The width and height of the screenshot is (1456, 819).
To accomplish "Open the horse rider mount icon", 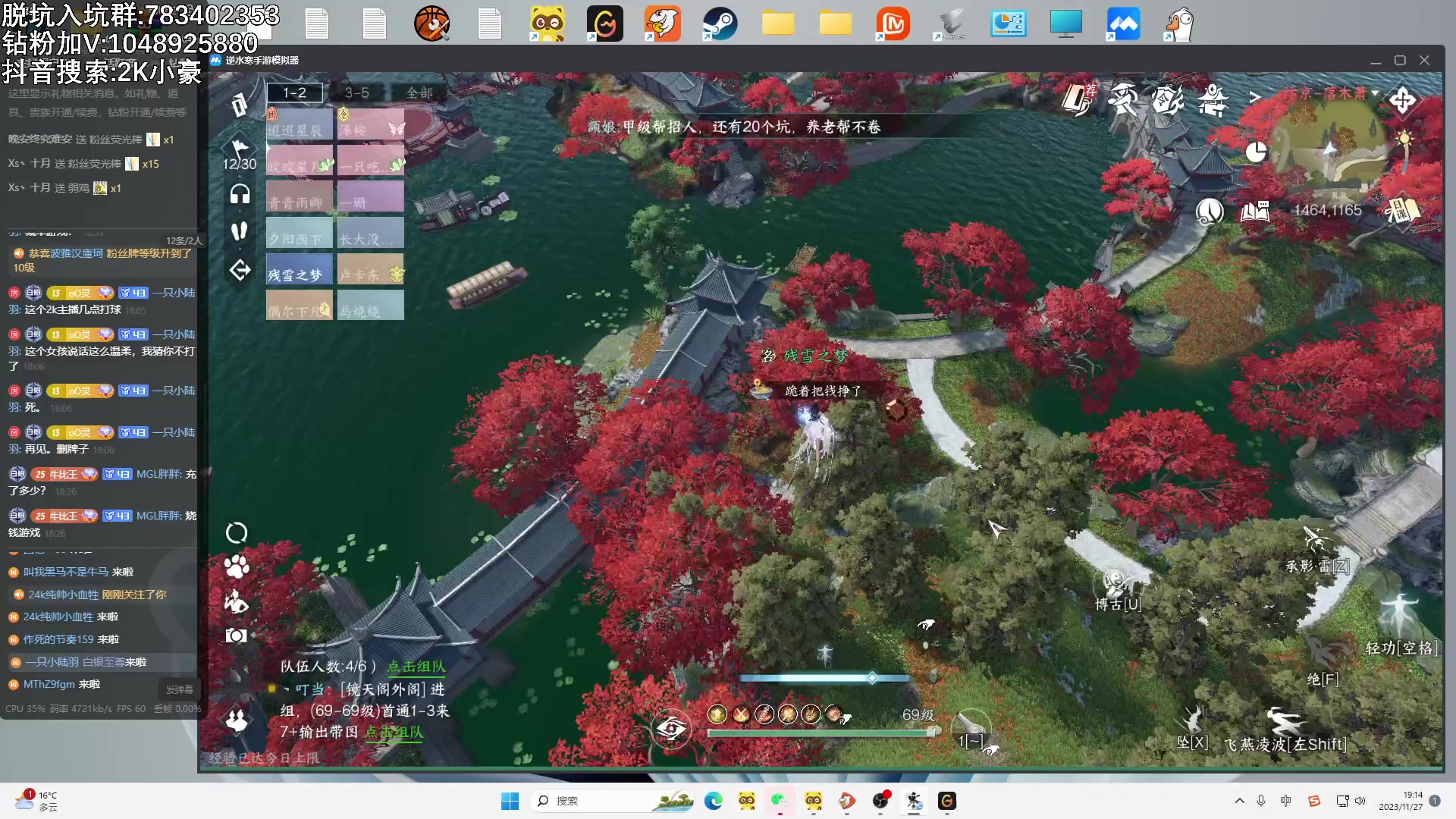I will 237,601.
